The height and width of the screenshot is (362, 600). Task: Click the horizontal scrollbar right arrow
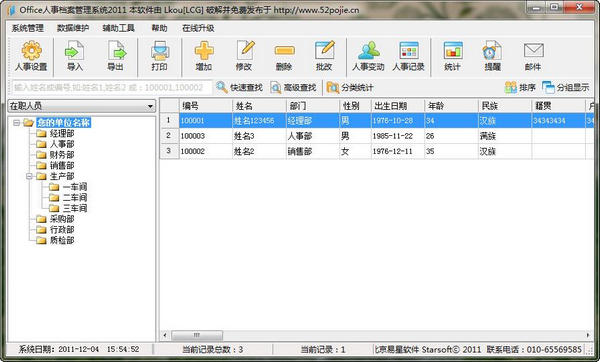588,335
